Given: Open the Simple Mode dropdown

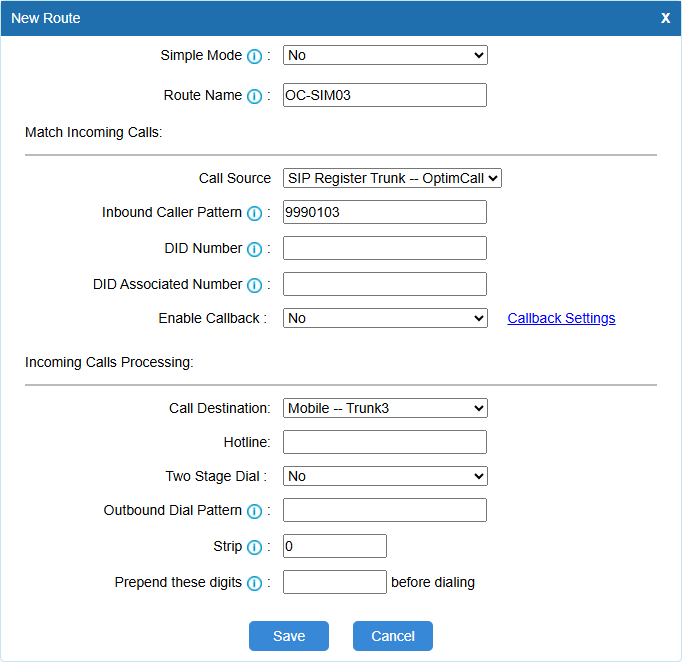Looking at the screenshot, I should click(385, 55).
